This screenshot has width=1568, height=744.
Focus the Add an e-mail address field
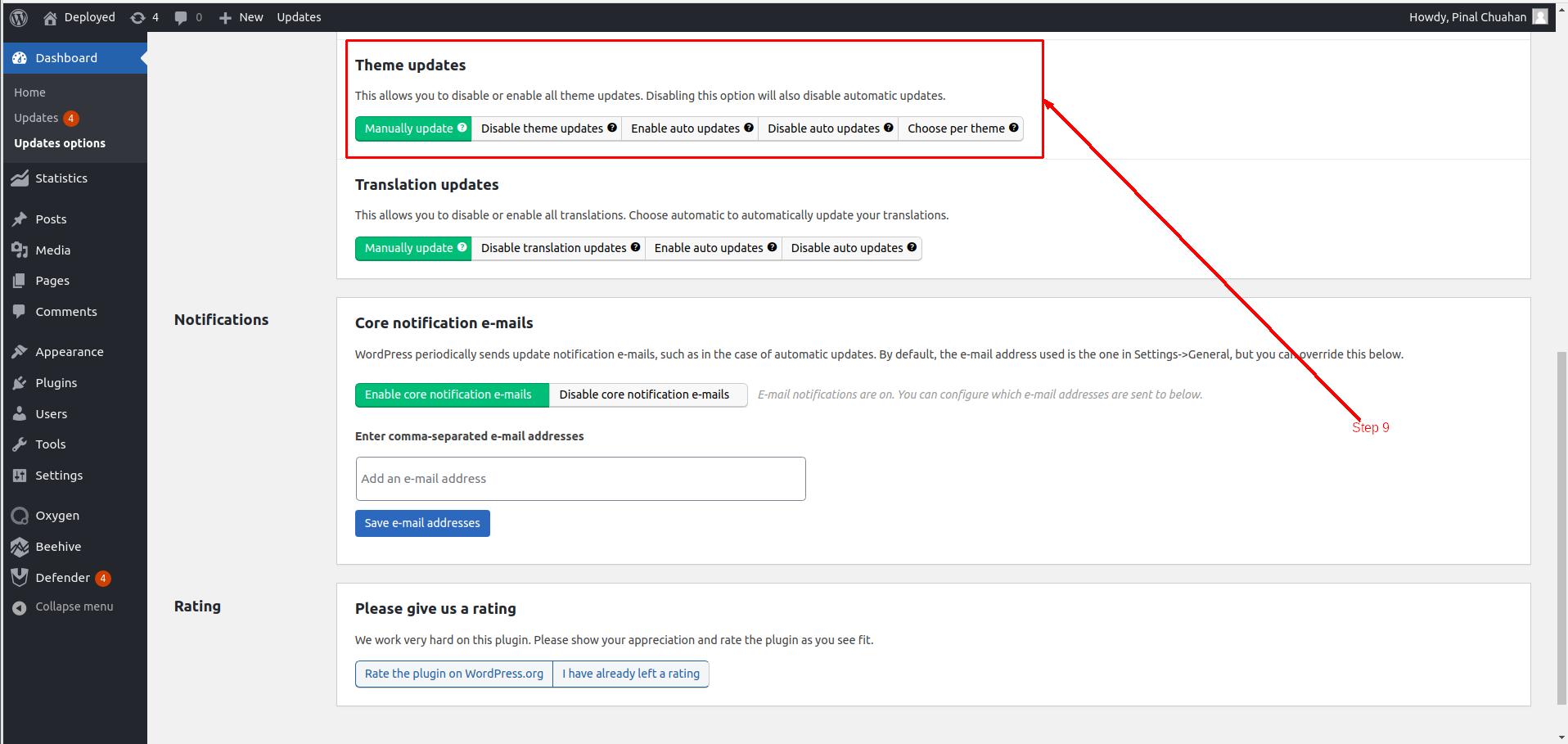tap(580, 479)
